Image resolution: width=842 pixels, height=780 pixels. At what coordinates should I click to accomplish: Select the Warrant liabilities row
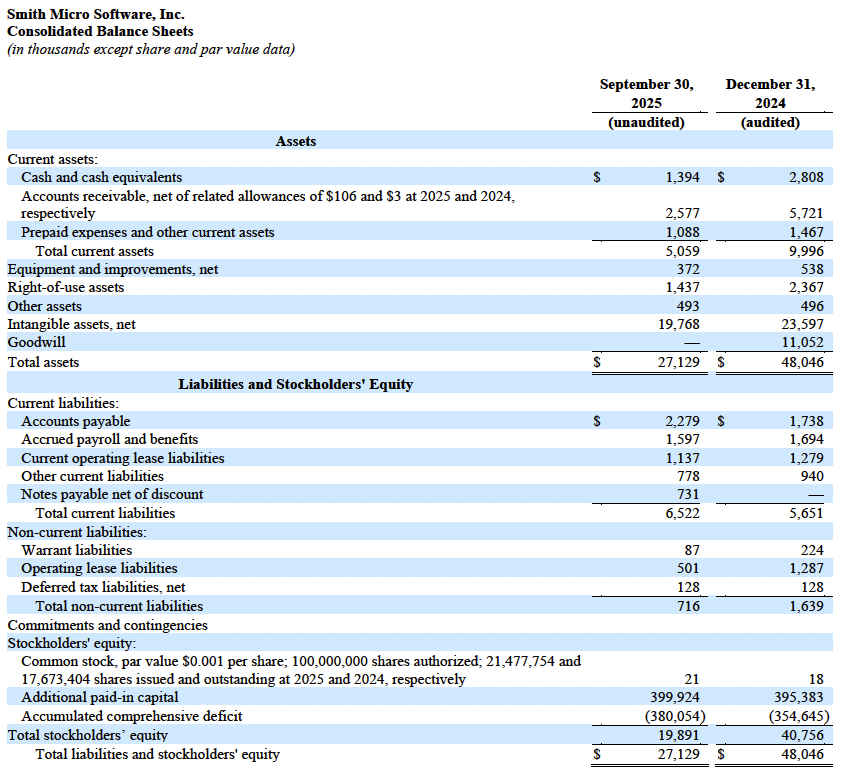click(x=75, y=550)
